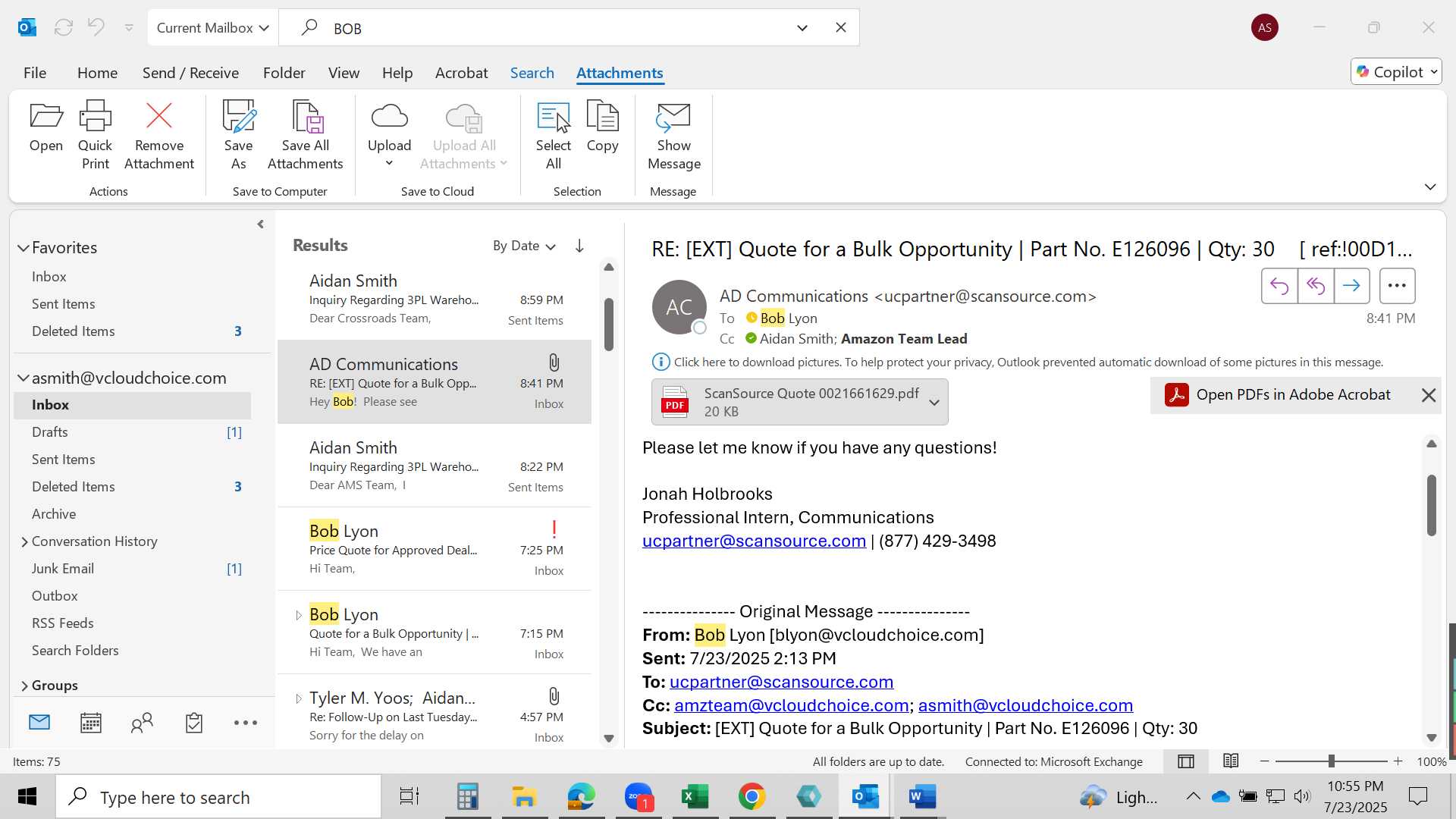Expand the Tyler M. Yoos conversation
The width and height of the screenshot is (1456, 819).
click(298, 698)
